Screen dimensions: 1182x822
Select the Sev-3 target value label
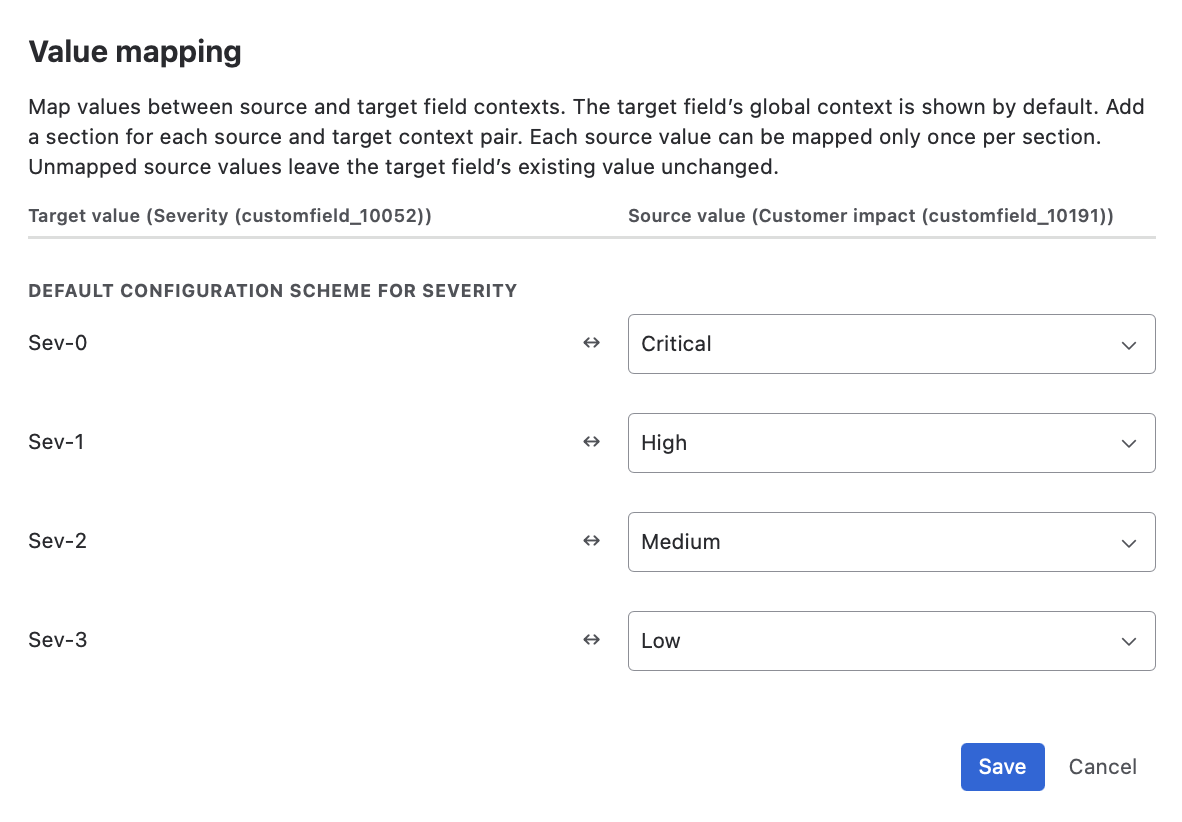click(58, 640)
